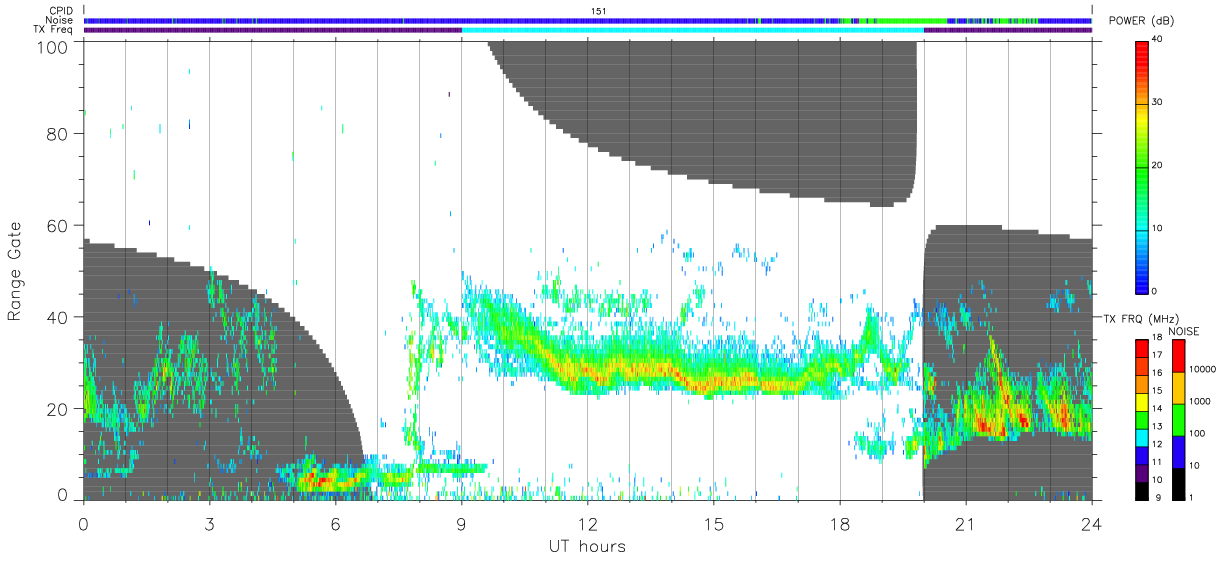Click the UT hours axis title
The height and width of the screenshot is (567, 1228).
point(587,546)
